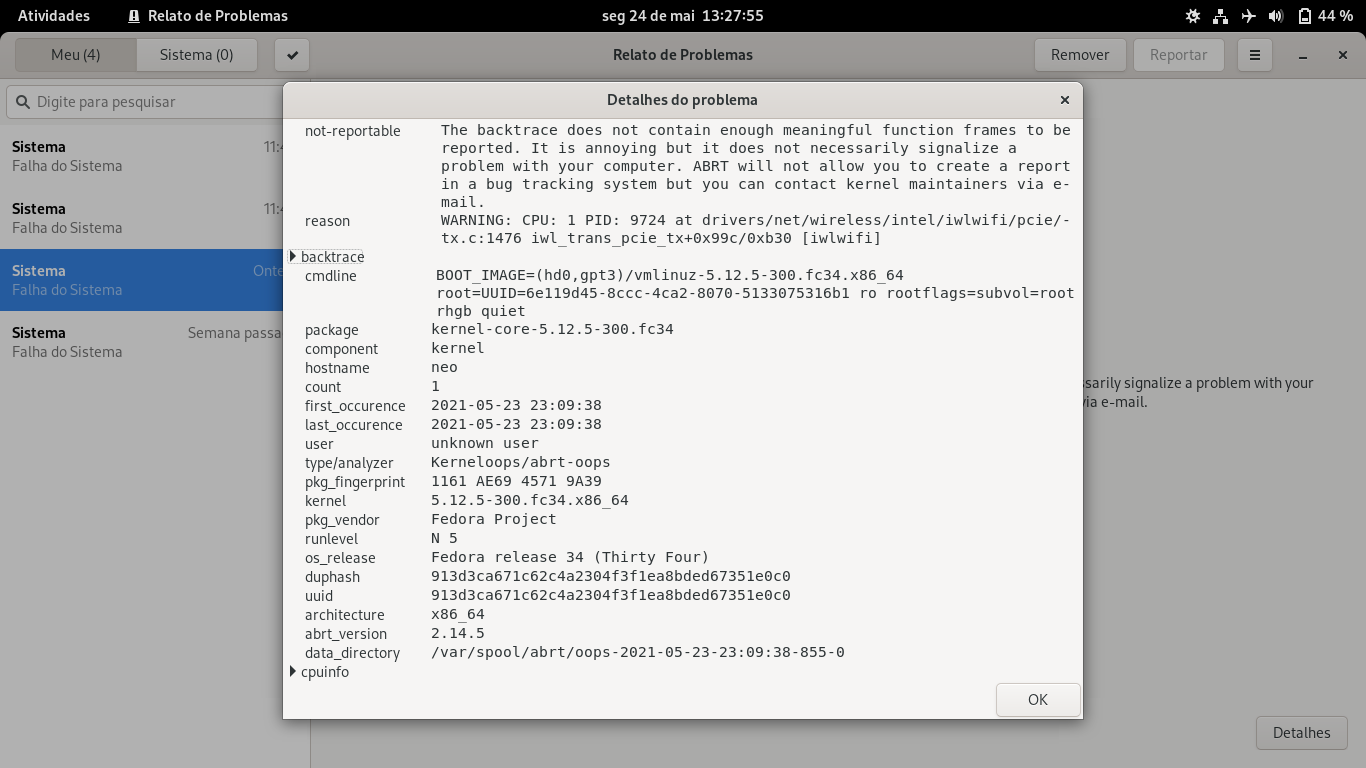Screen dimensions: 1366x768
Task: Open the hamburger menu in the header bar
Action: [x=1254, y=55]
